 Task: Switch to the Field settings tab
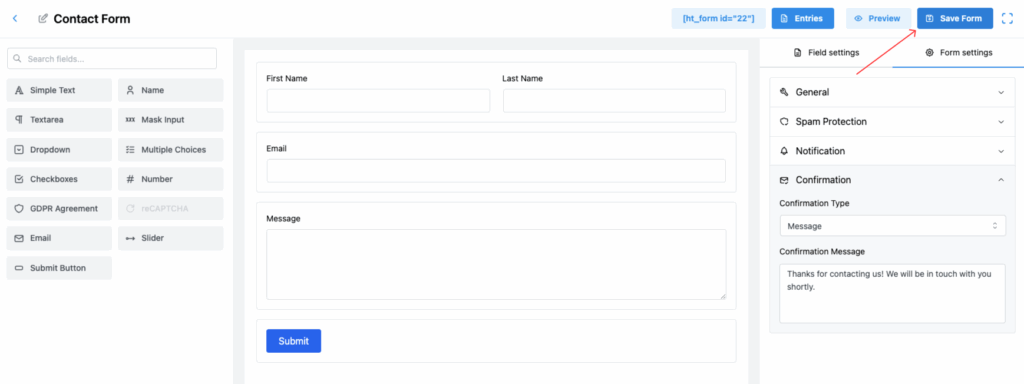click(x=826, y=52)
